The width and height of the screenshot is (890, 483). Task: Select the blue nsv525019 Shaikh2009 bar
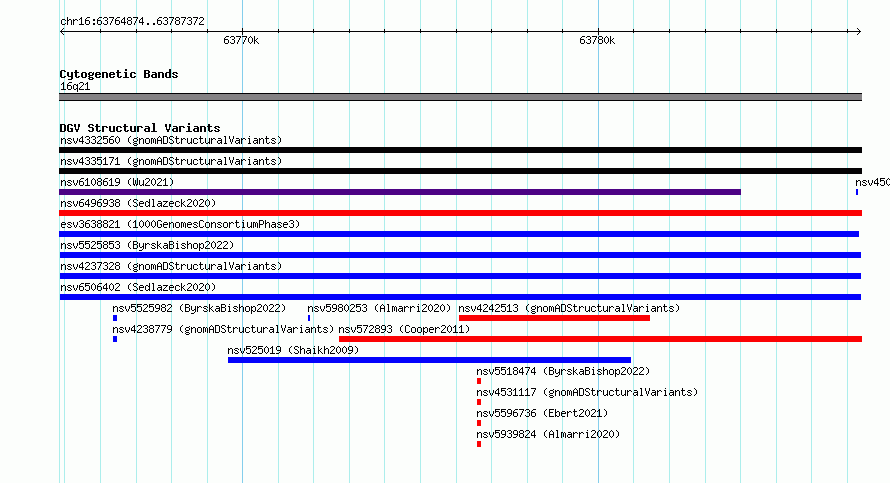[x=429, y=360]
